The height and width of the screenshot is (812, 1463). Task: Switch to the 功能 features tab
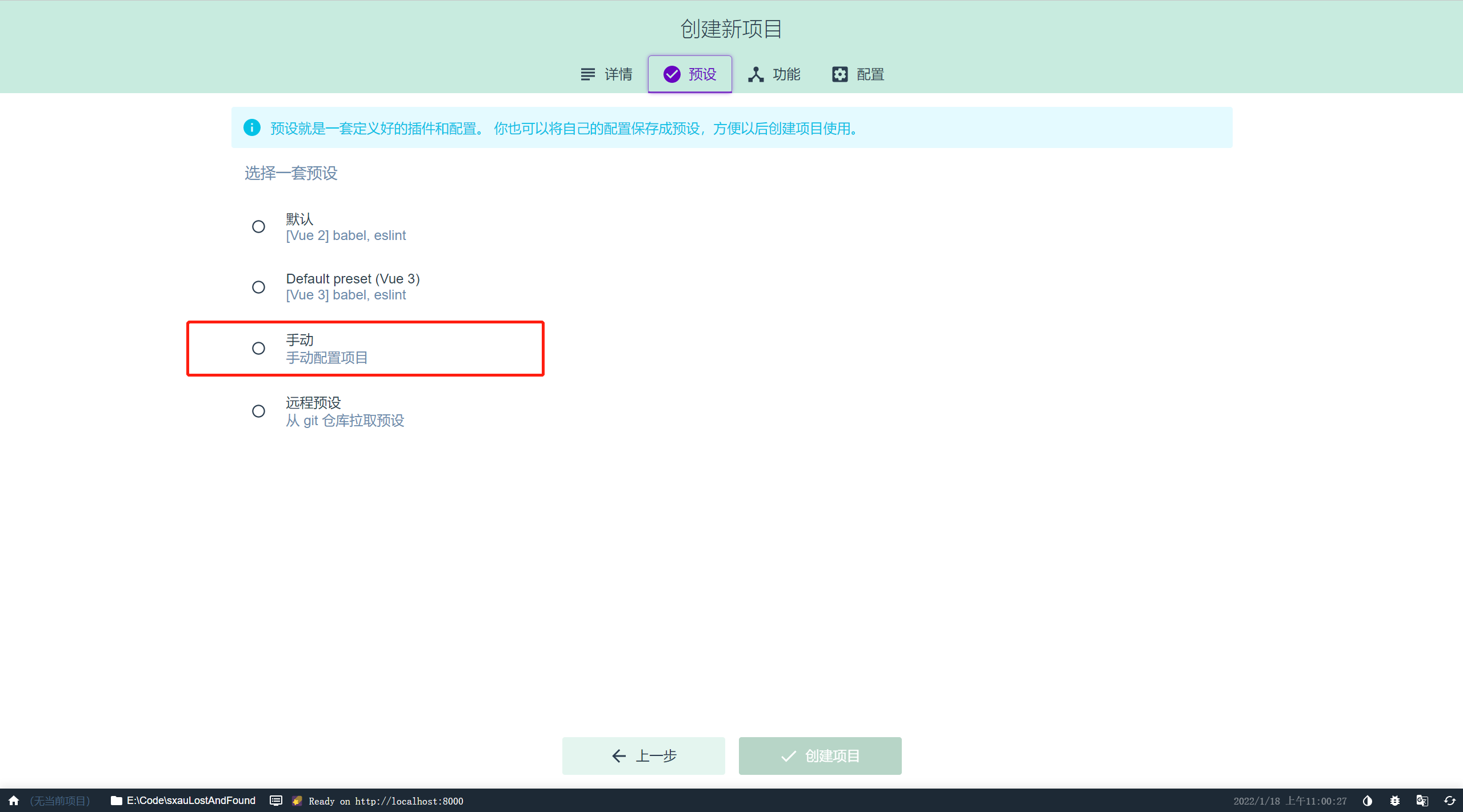tap(774, 74)
